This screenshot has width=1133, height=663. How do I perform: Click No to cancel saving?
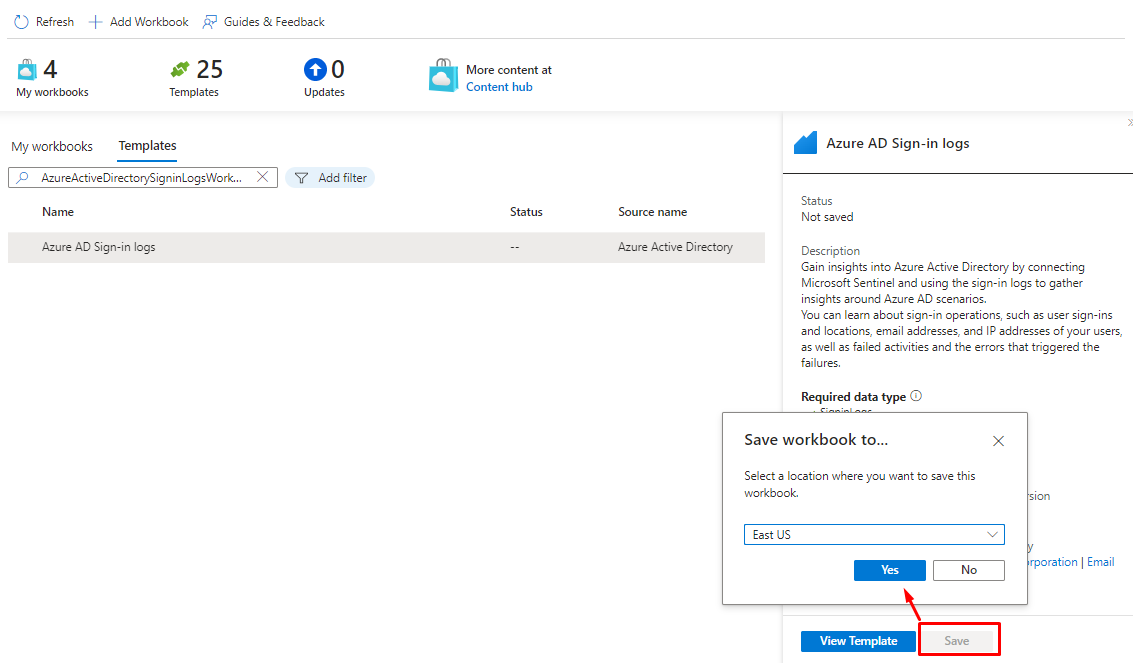click(x=968, y=570)
